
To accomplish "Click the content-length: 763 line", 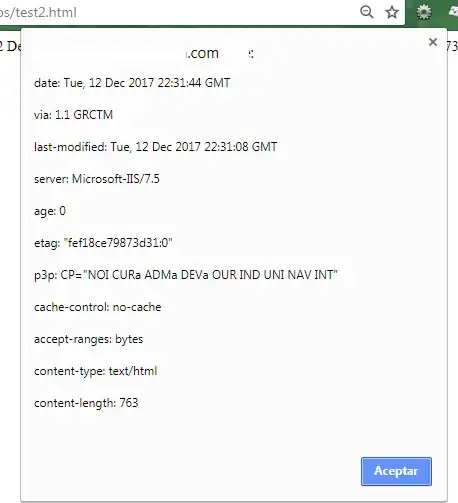I will coord(86,403).
